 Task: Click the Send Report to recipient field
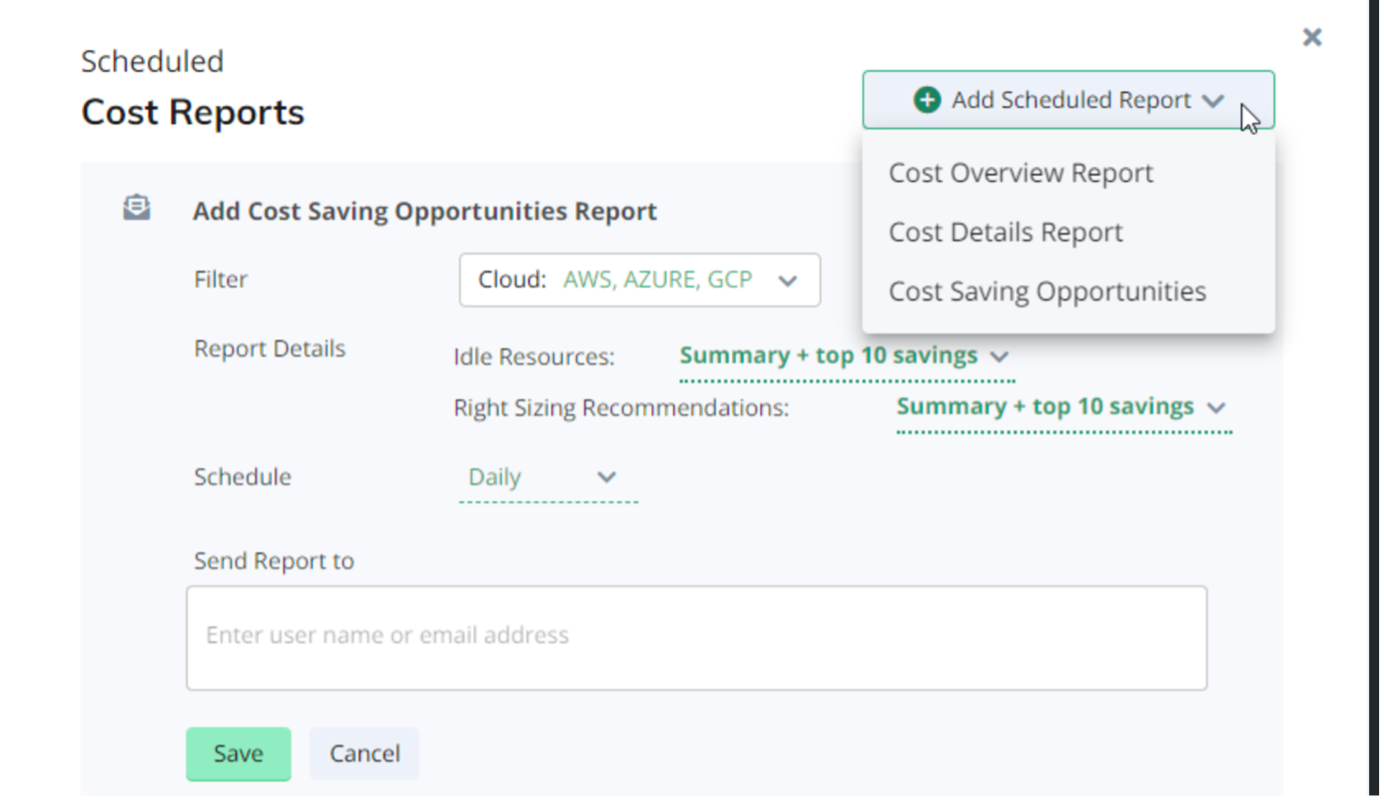(x=696, y=637)
